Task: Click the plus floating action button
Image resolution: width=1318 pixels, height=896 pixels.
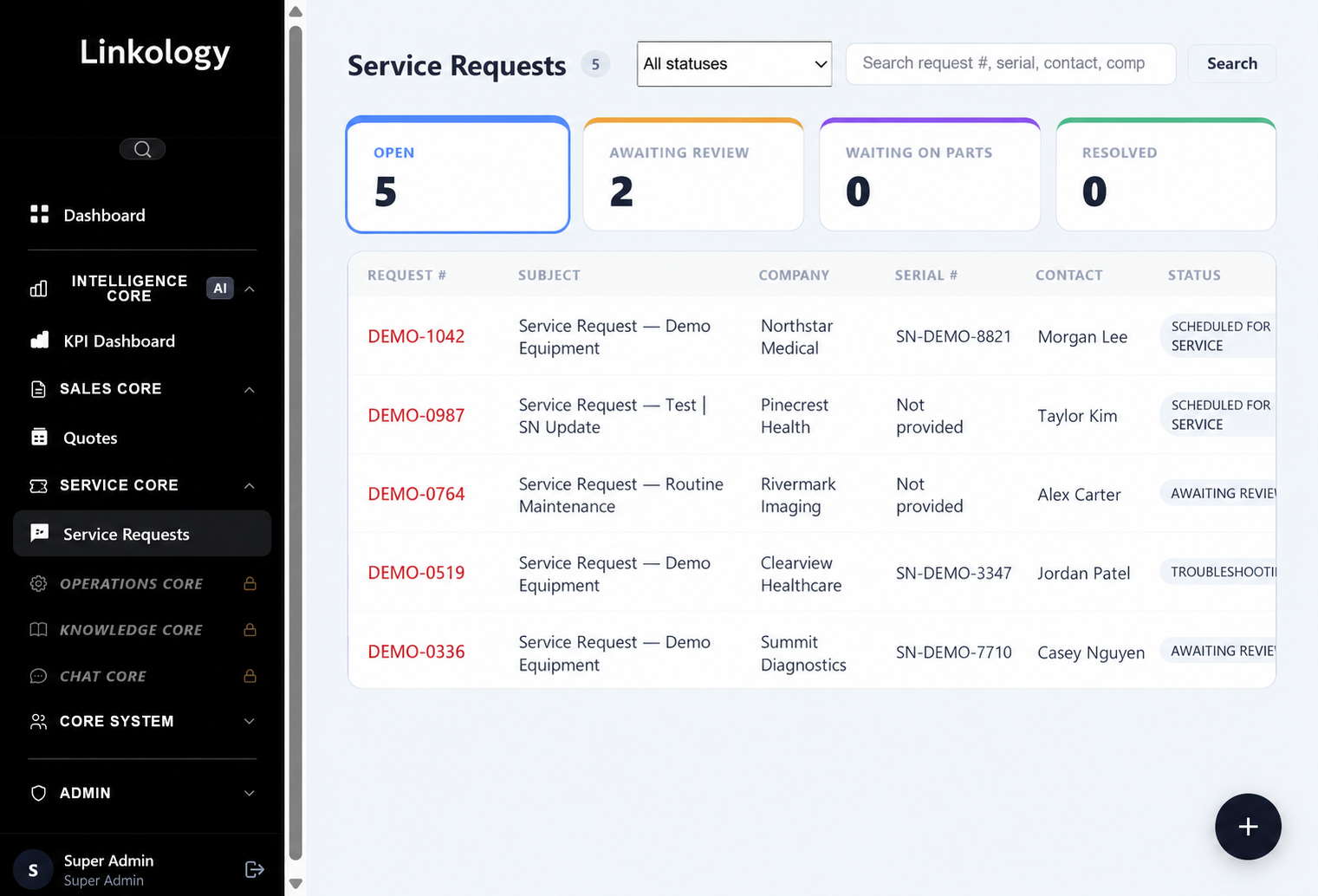Action: click(x=1248, y=827)
